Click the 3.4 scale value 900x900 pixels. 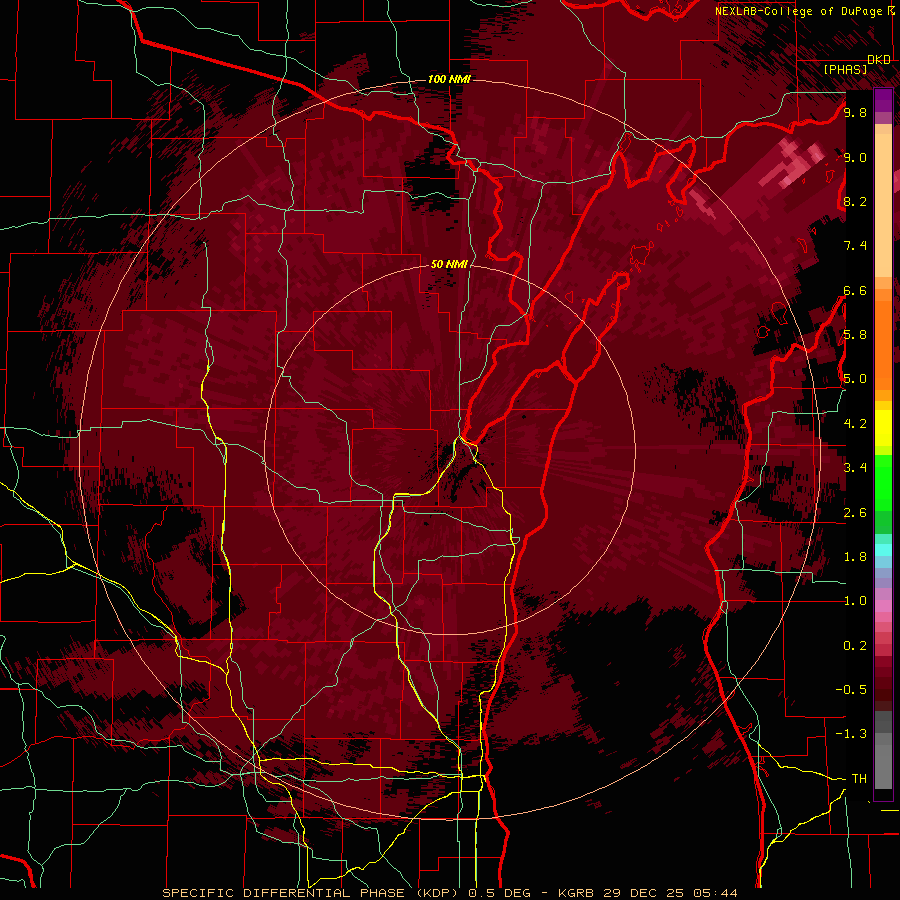pyautogui.click(x=855, y=468)
